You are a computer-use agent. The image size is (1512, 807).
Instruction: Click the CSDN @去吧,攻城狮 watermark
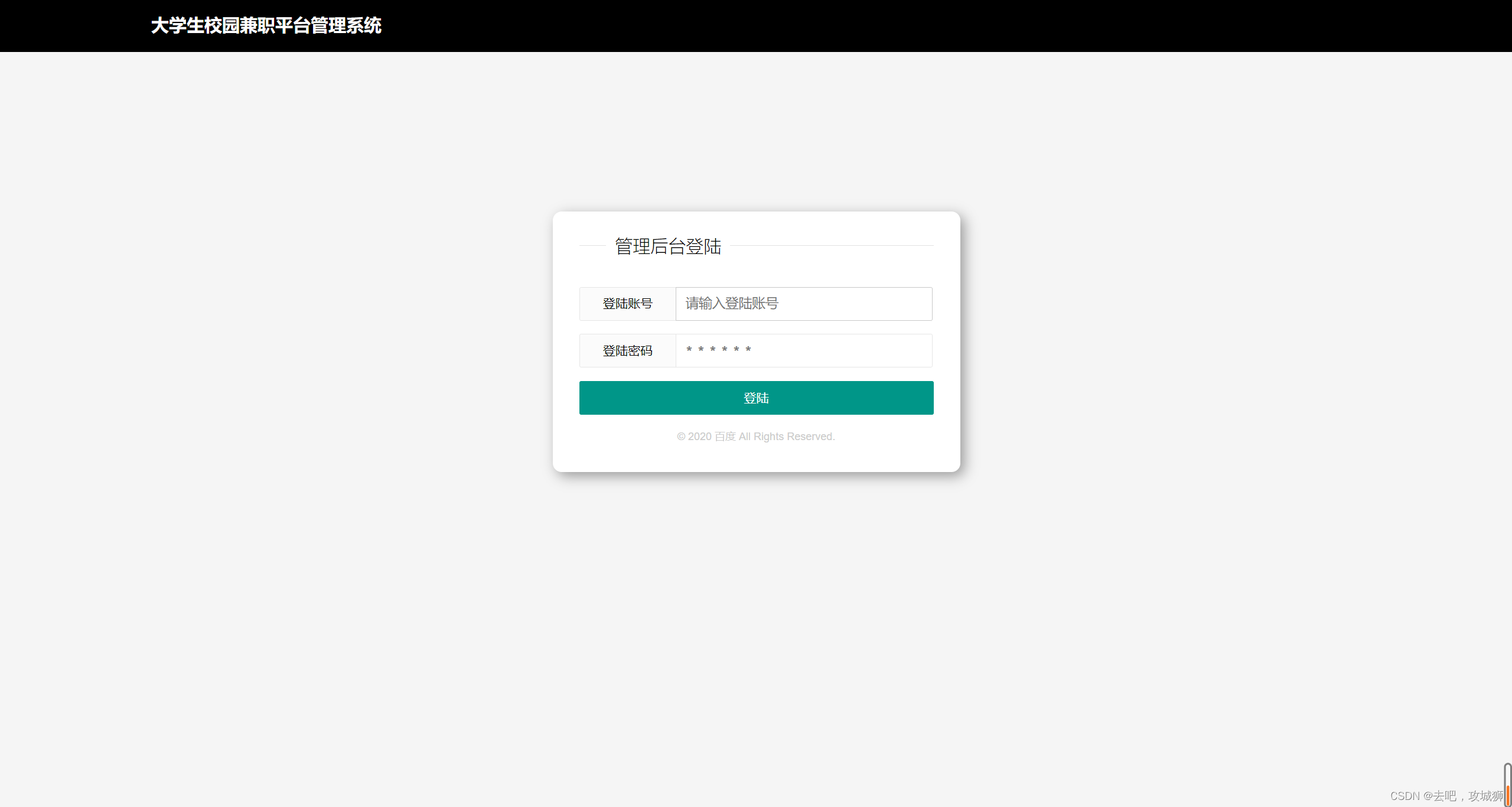(1446, 796)
